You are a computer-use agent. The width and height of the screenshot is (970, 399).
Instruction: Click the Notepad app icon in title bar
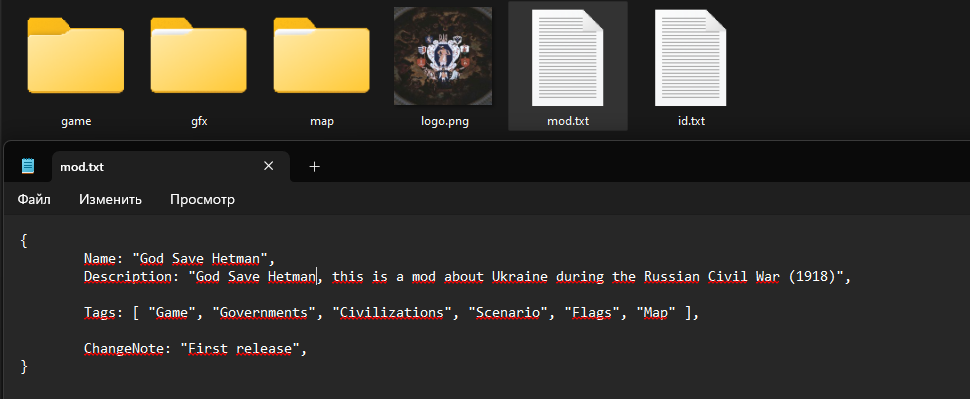[x=28, y=166]
